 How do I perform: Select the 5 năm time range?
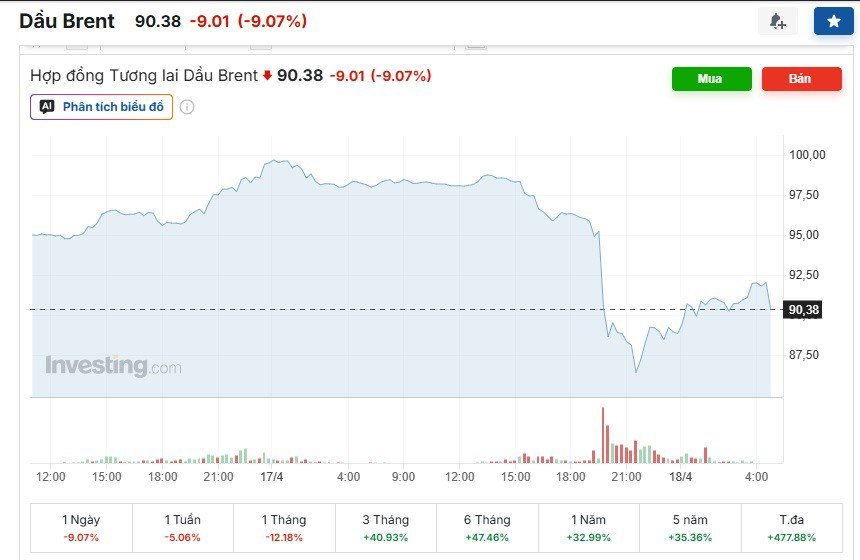pyautogui.click(x=691, y=528)
